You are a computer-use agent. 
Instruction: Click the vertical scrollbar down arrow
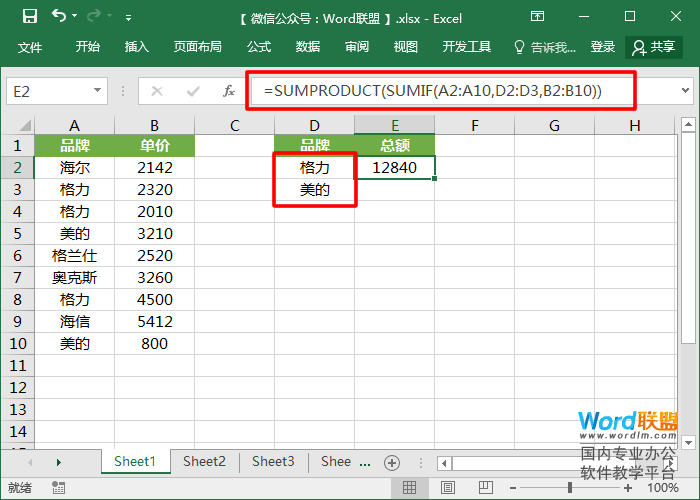pyautogui.click(x=688, y=442)
